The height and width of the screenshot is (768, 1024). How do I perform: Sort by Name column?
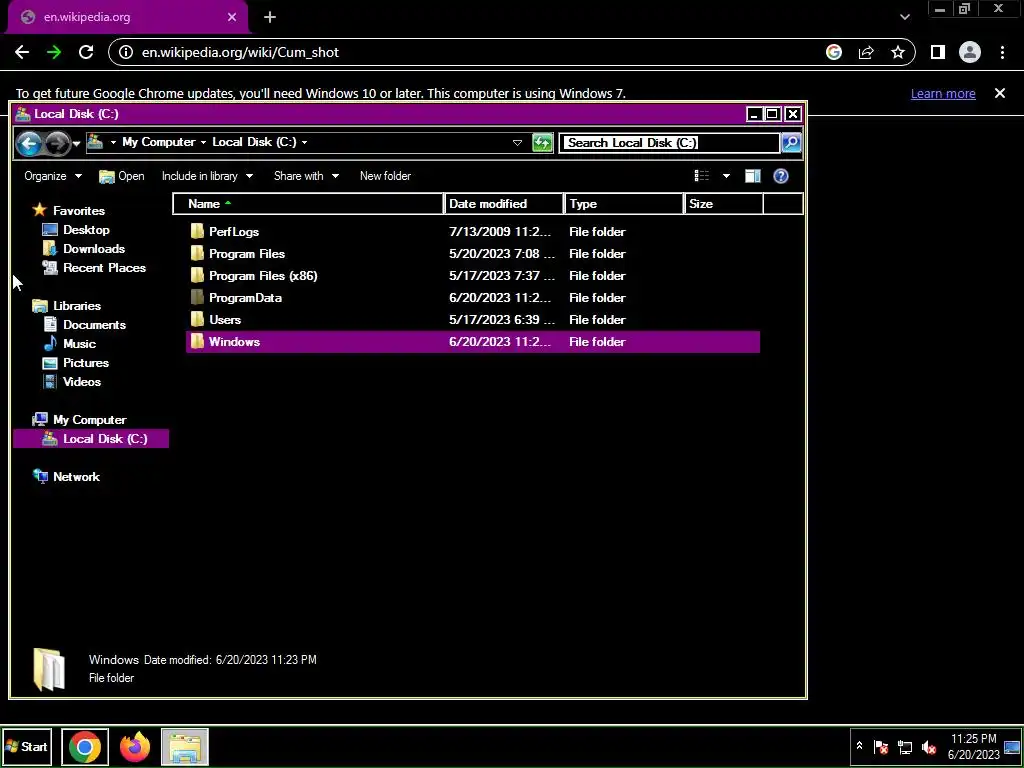(308, 204)
